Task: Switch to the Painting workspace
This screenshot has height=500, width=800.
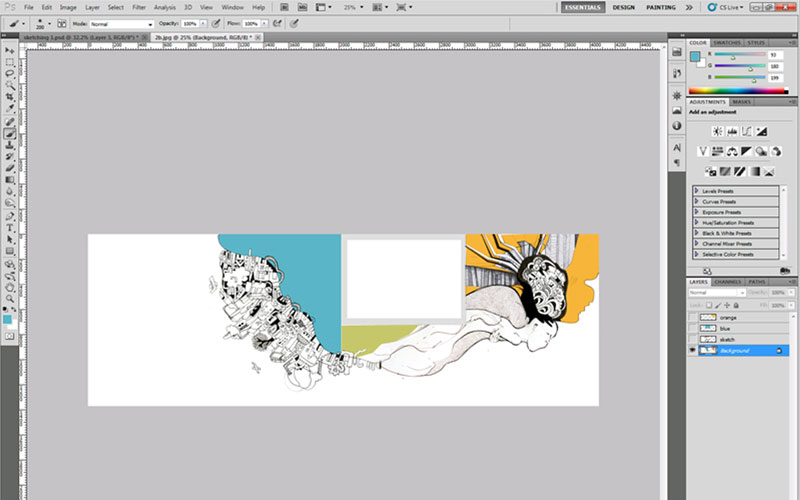Action: point(661,7)
